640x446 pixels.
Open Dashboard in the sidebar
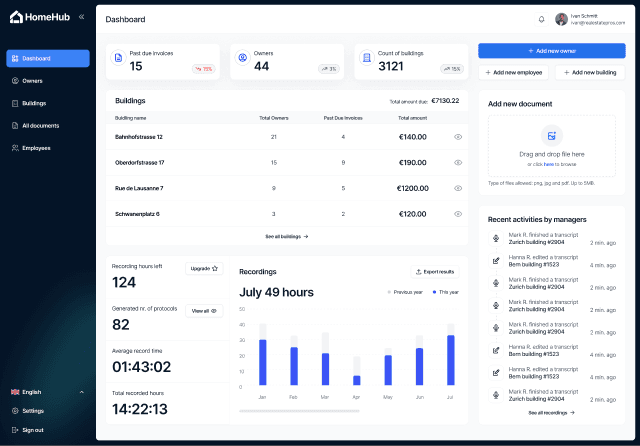pos(48,58)
